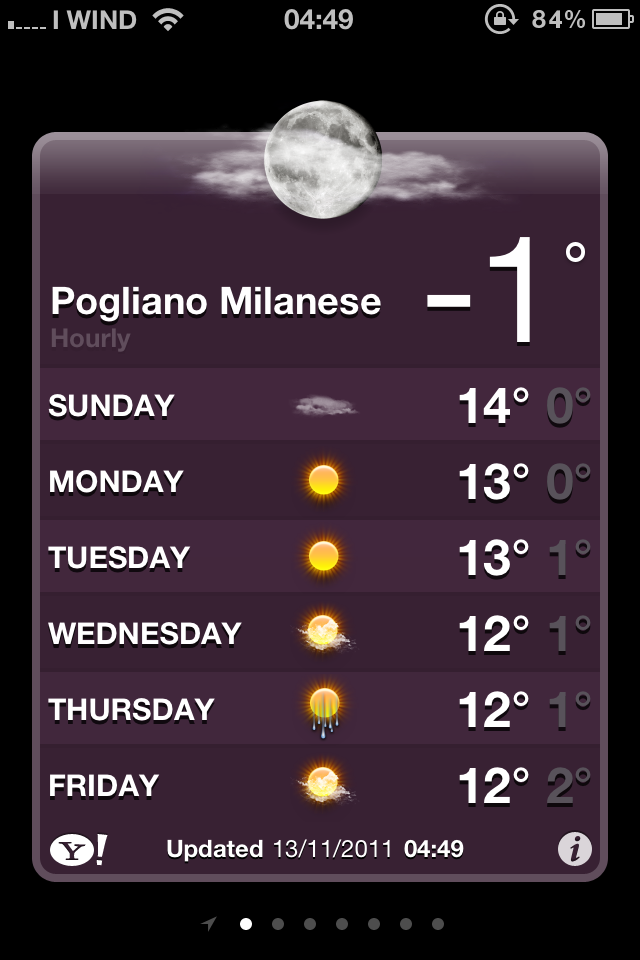Switch to the second page dot
The height and width of the screenshot is (960, 640).
(x=277, y=924)
